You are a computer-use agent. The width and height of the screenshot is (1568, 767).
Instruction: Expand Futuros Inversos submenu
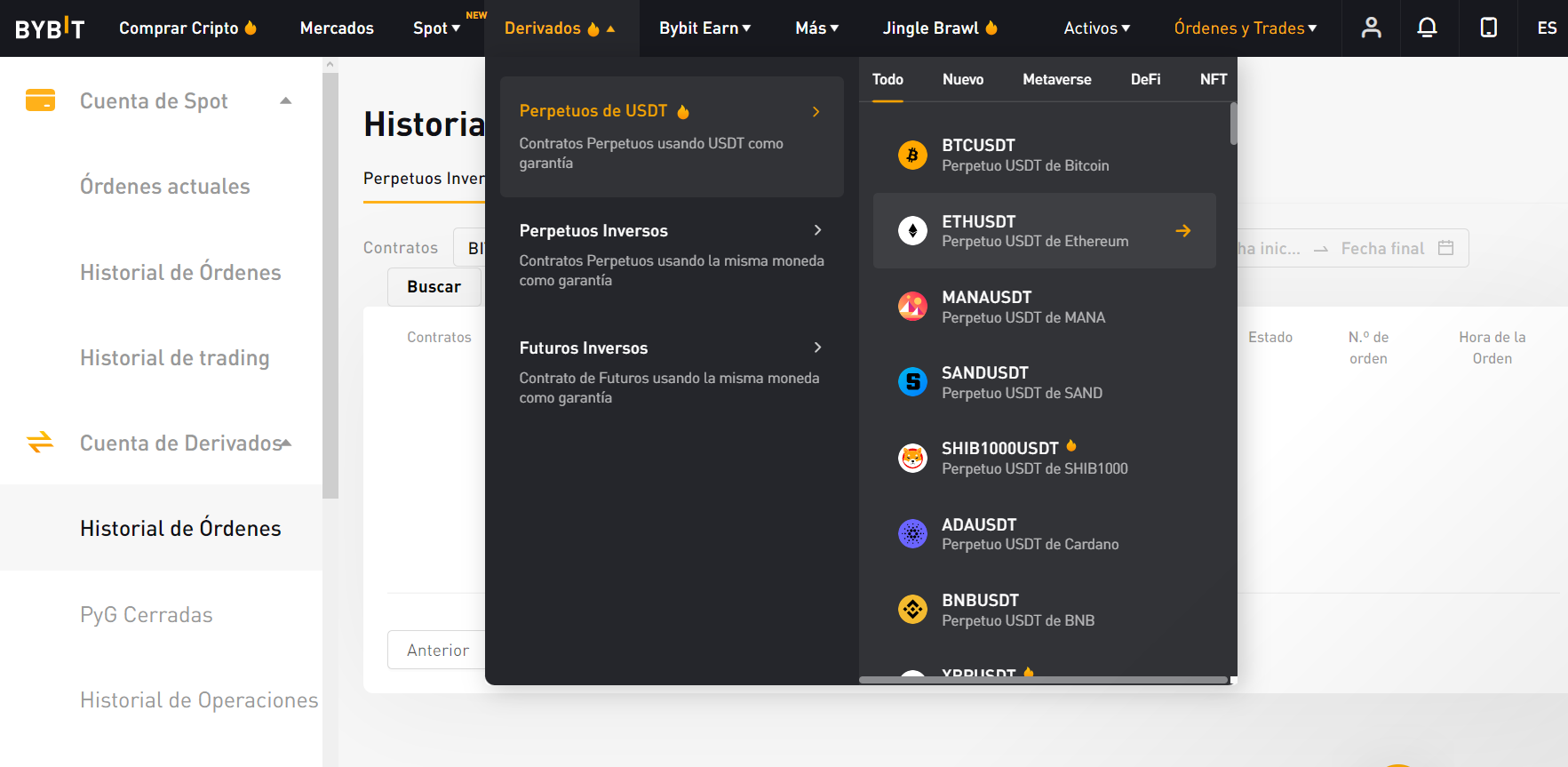click(817, 348)
